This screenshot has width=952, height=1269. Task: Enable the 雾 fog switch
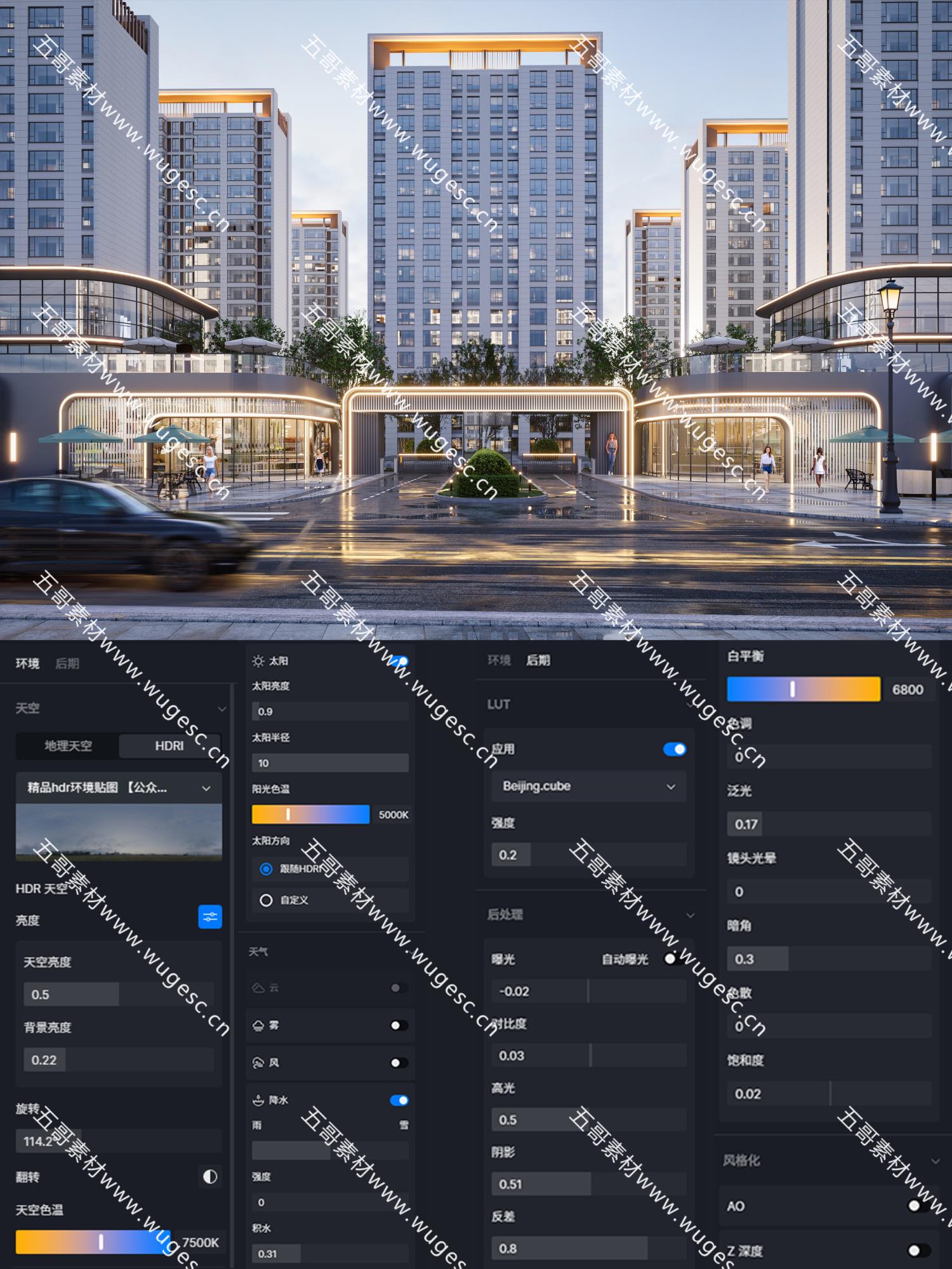point(399,1025)
